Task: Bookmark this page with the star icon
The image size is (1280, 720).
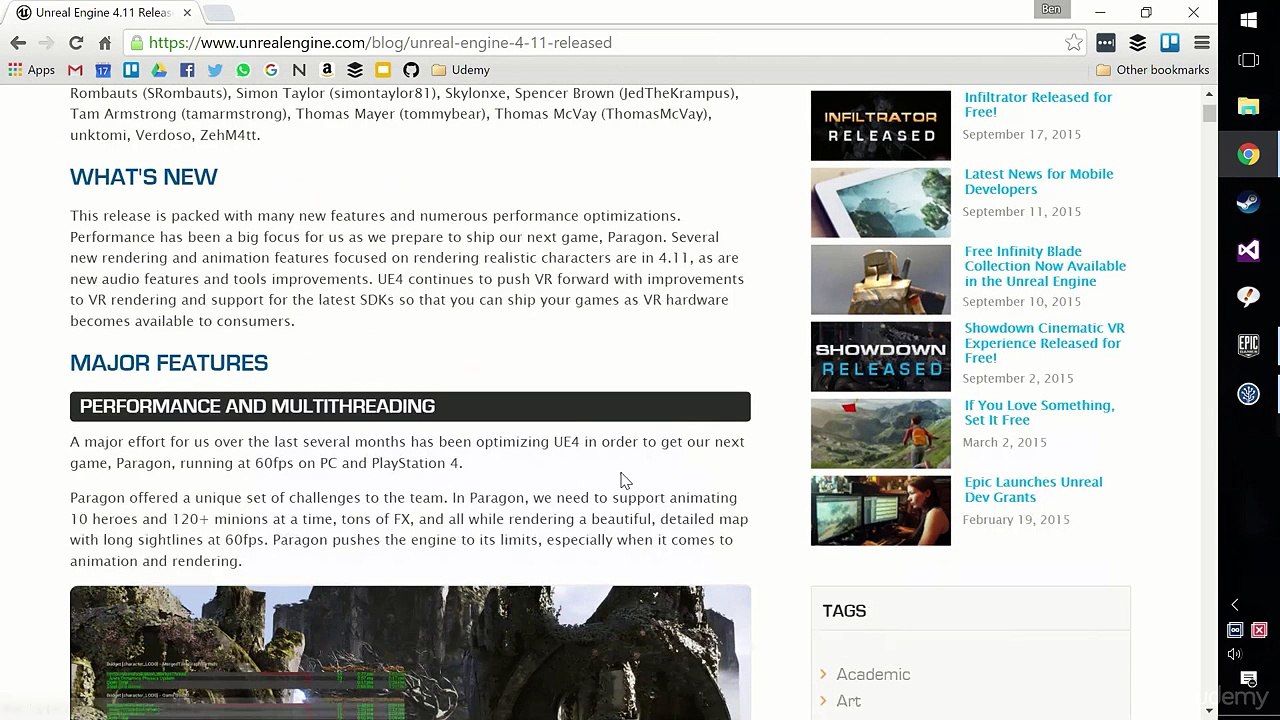Action: coord(1073,43)
